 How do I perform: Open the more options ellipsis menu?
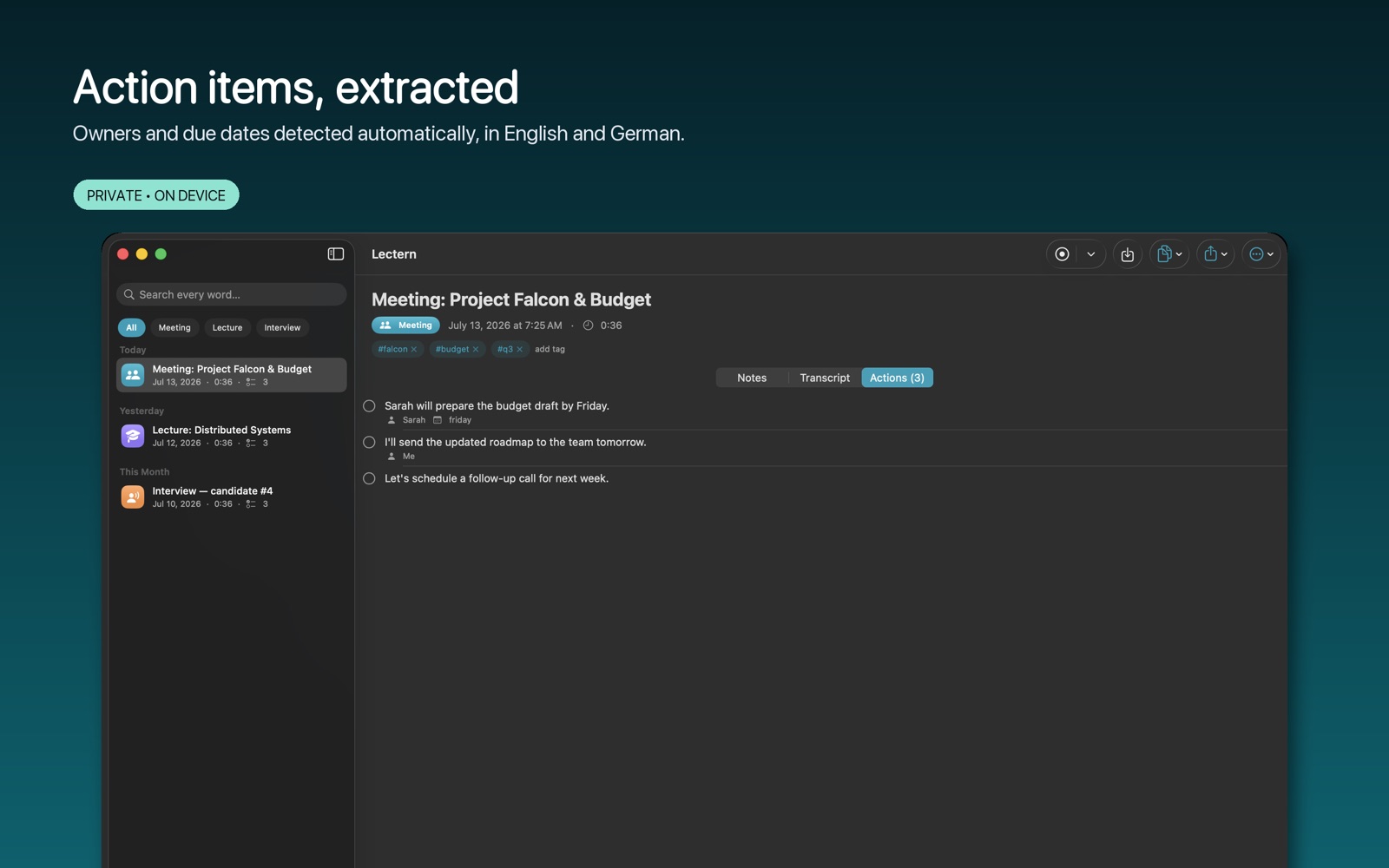1261,254
